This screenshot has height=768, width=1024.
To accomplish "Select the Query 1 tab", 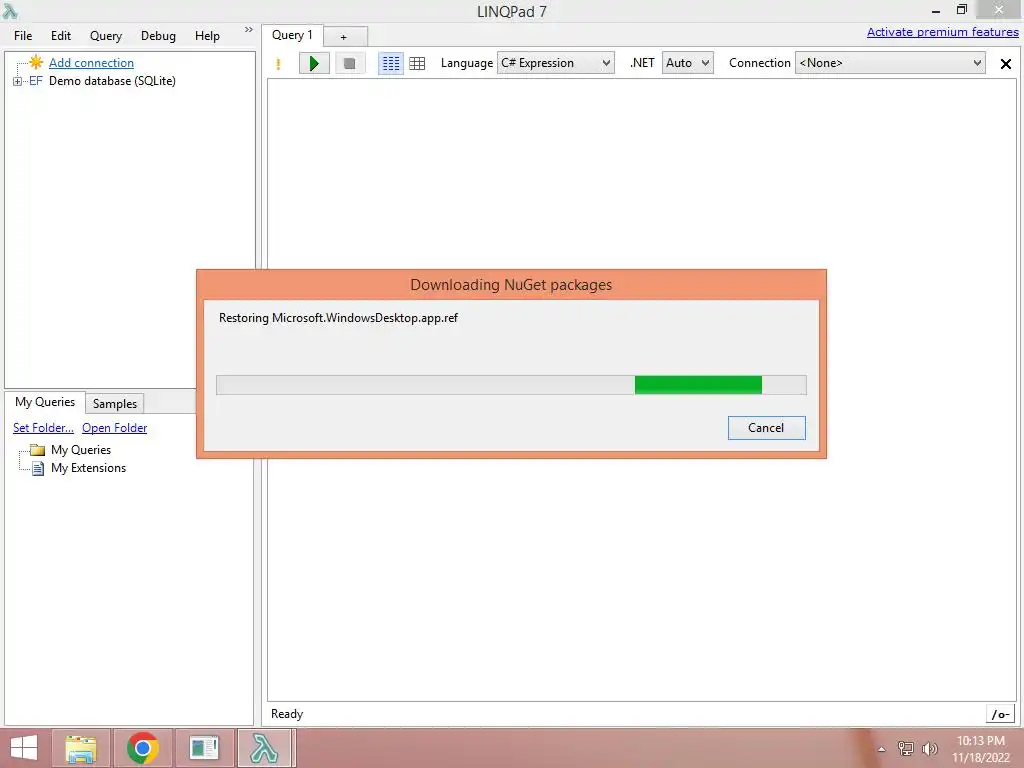I will [x=292, y=35].
